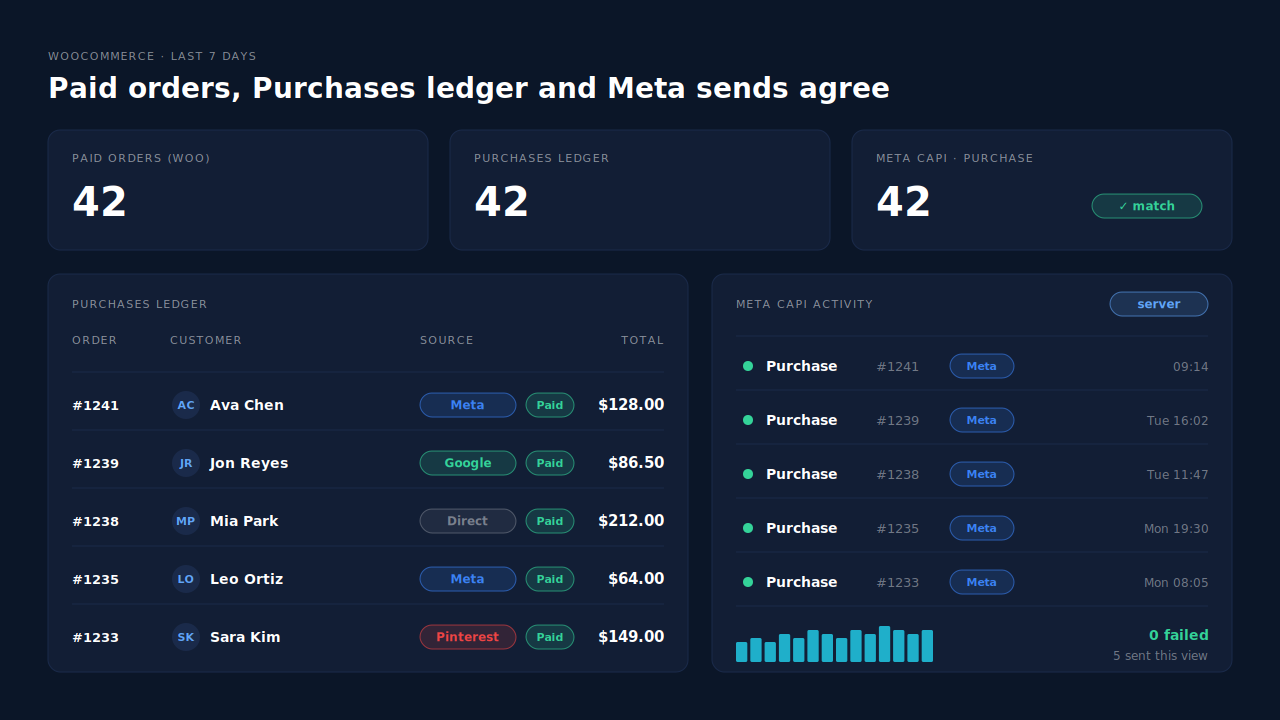Sort by the TOTAL column header
Viewport: 1280px width, 720px height.
tap(642, 340)
